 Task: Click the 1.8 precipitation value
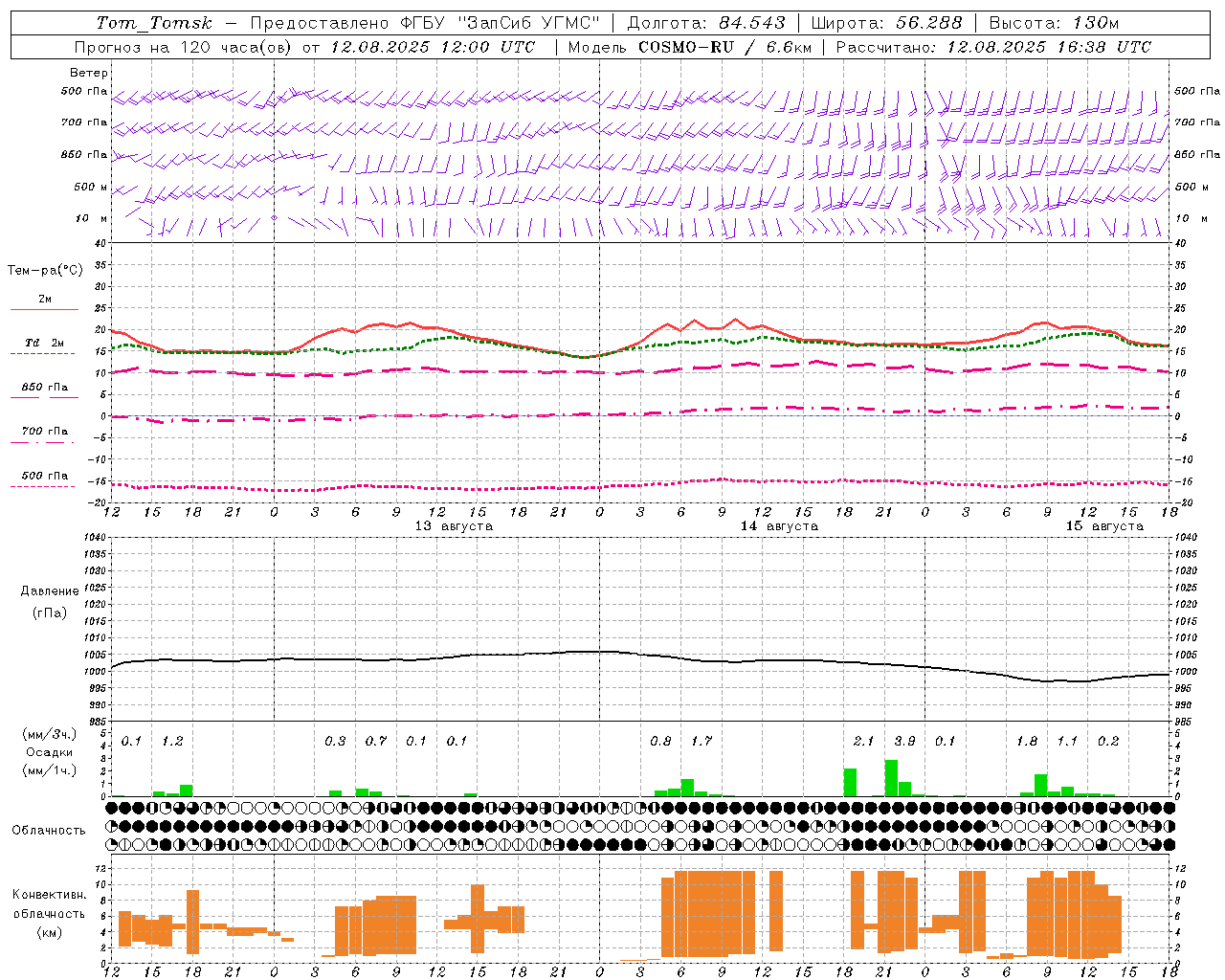point(1027,741)
